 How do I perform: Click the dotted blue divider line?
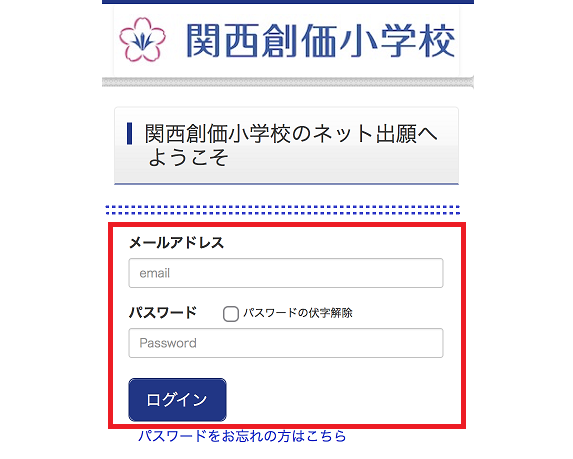(x=283, y=210)
